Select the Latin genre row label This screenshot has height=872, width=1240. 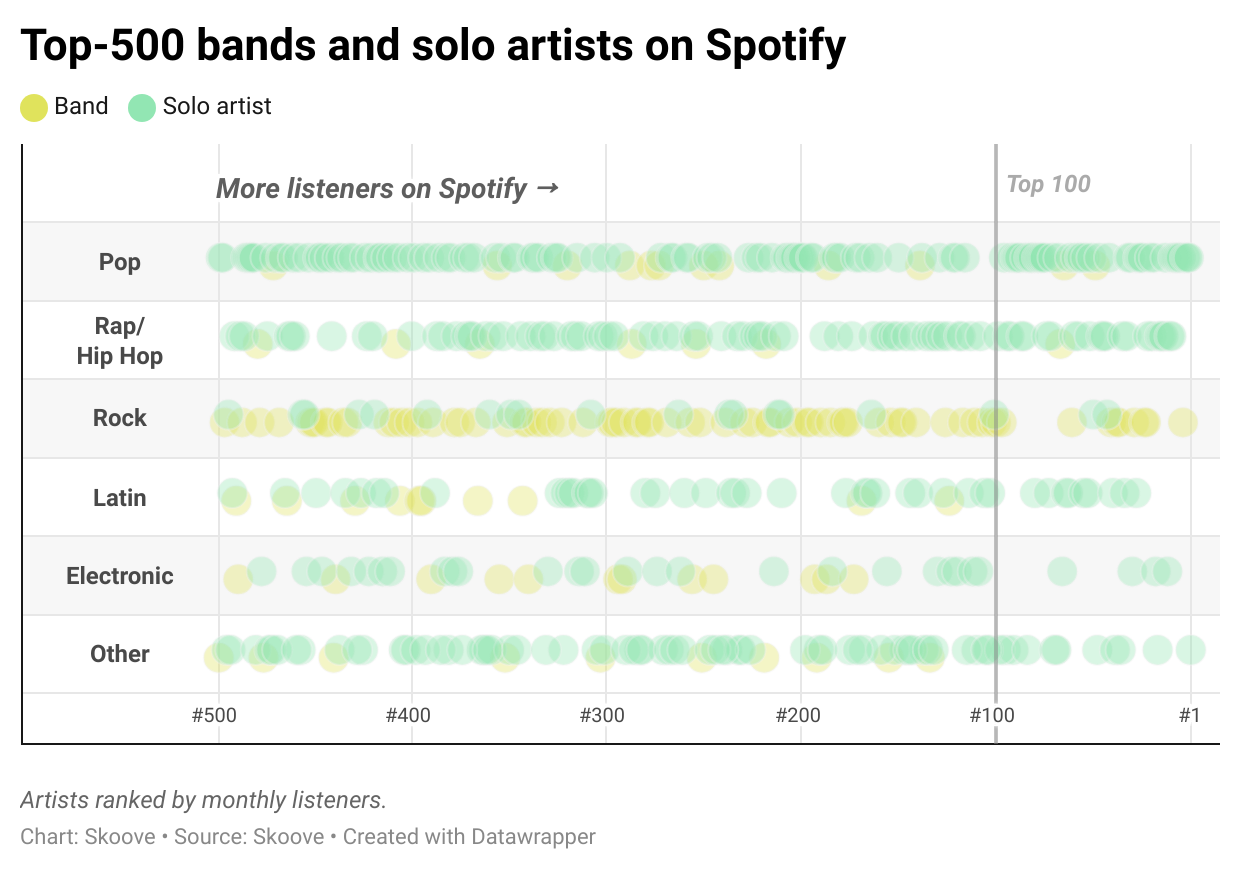click(120, 497)
